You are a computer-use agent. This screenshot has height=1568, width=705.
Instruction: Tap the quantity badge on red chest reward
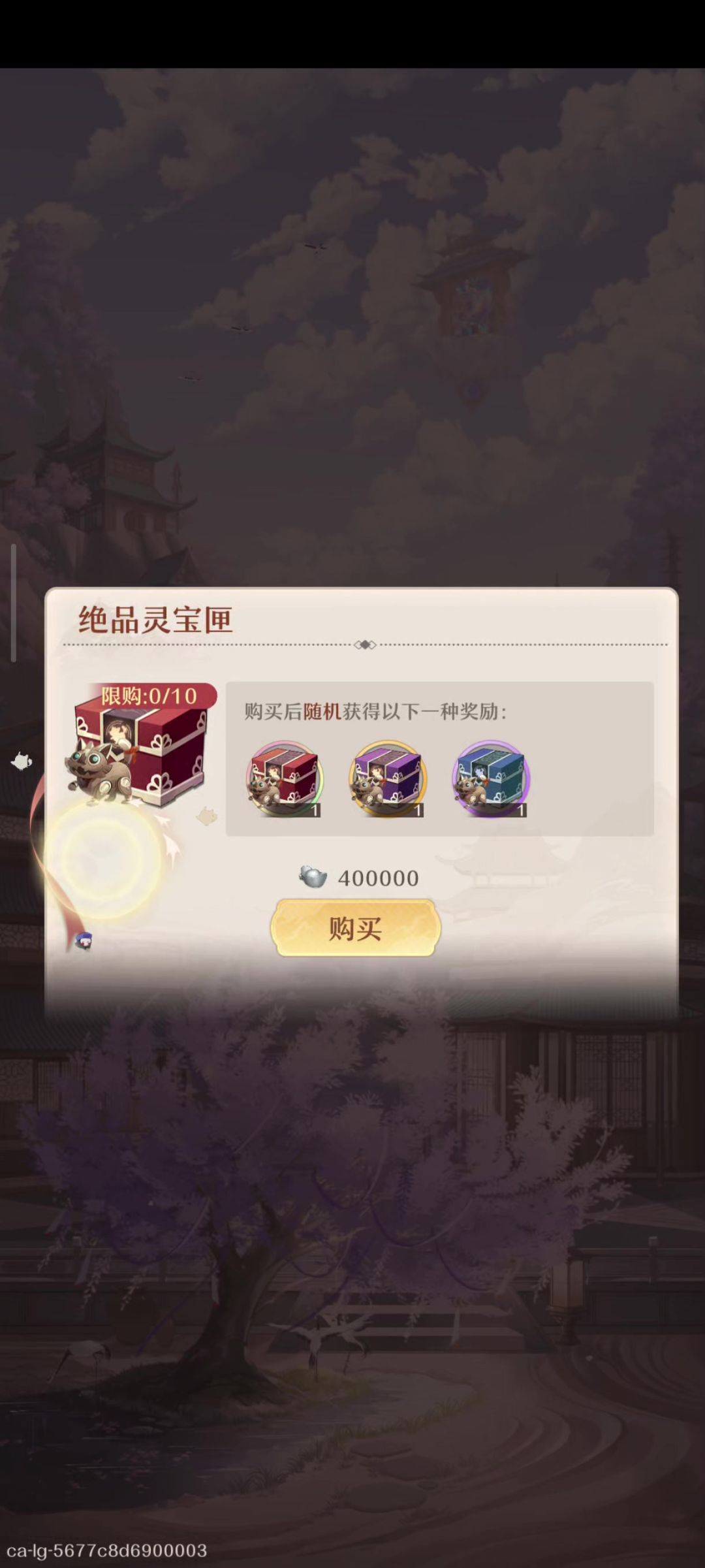point(315,810)
